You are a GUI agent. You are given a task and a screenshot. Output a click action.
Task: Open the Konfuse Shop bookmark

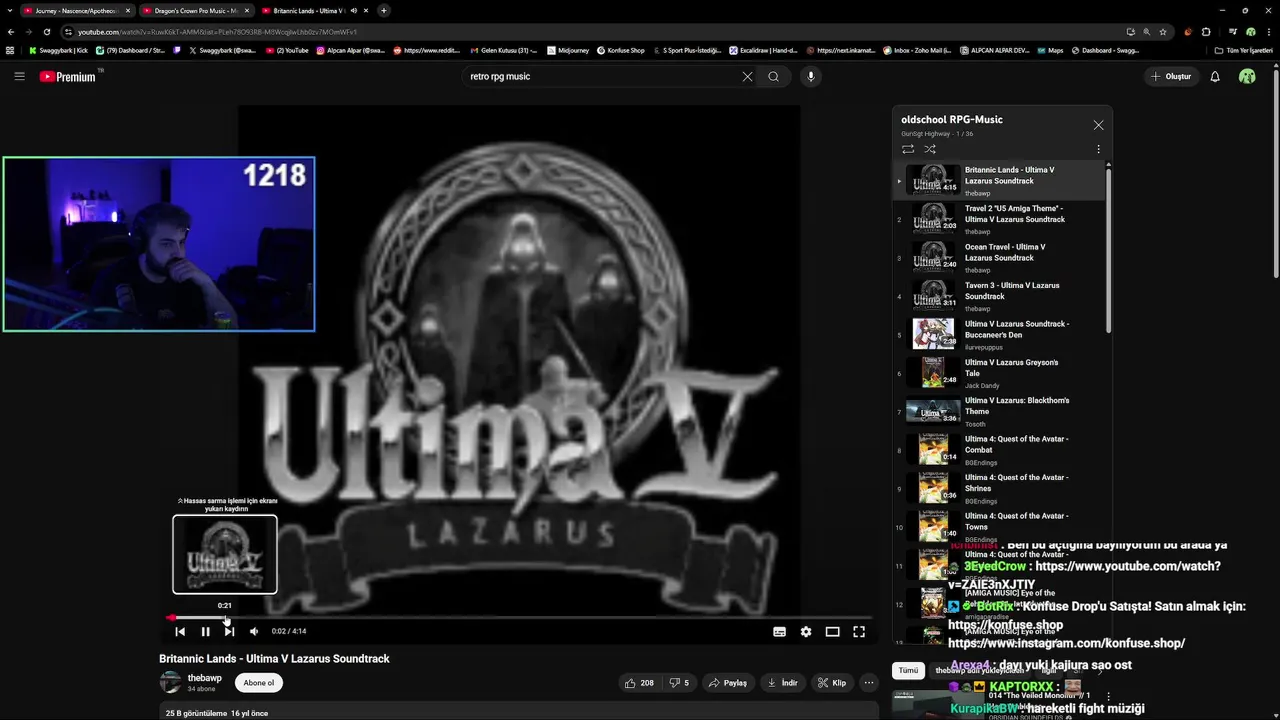(621, 50)
